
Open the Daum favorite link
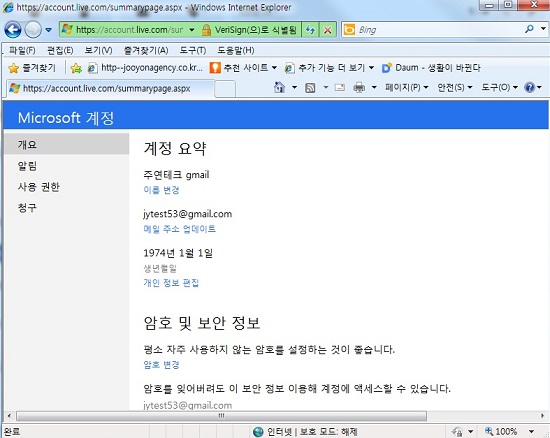tap(431, 68)
